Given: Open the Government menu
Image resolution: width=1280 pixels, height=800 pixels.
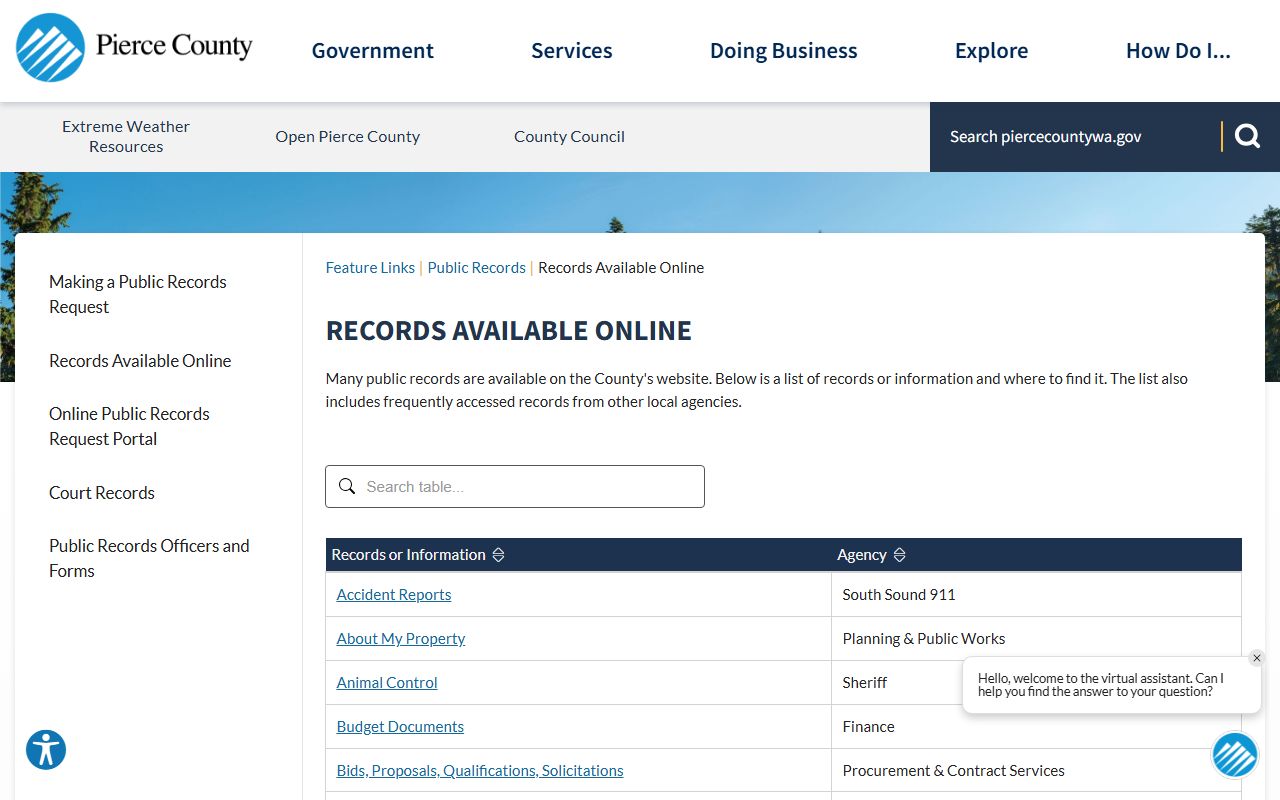Looking at the screenshot, I should pos(373,51).
